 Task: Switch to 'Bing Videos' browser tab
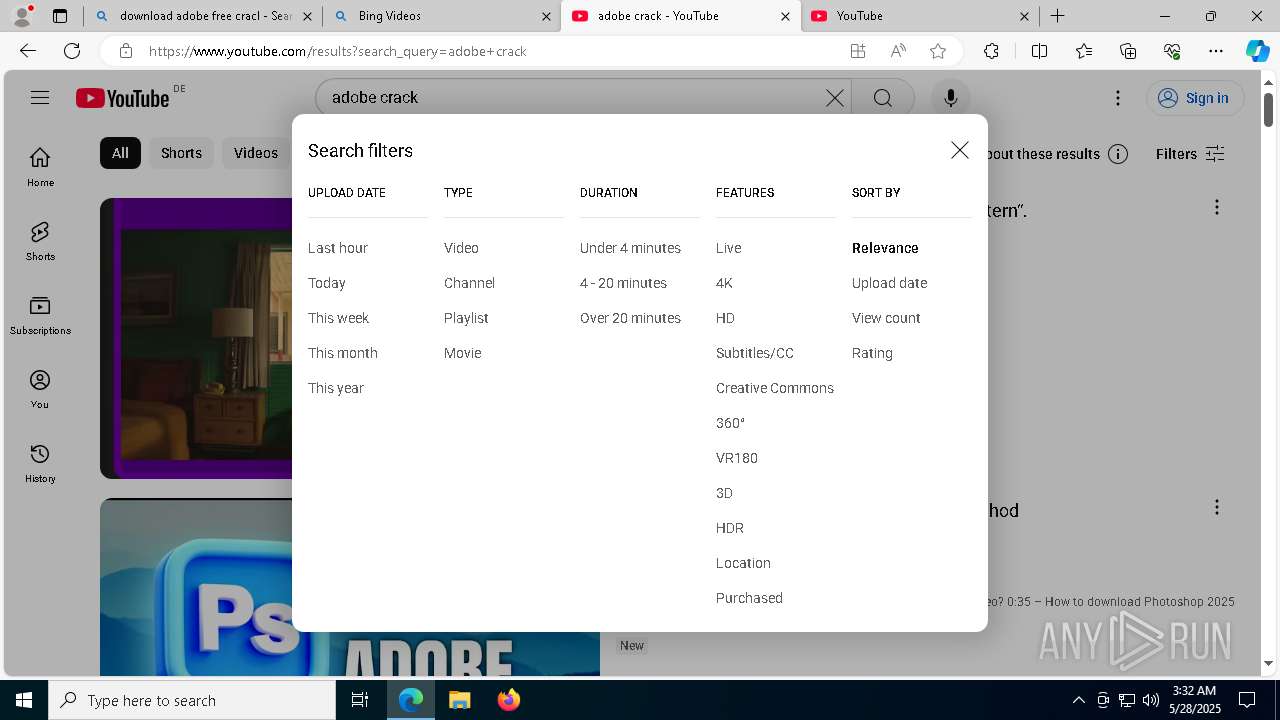click(442, 16)
